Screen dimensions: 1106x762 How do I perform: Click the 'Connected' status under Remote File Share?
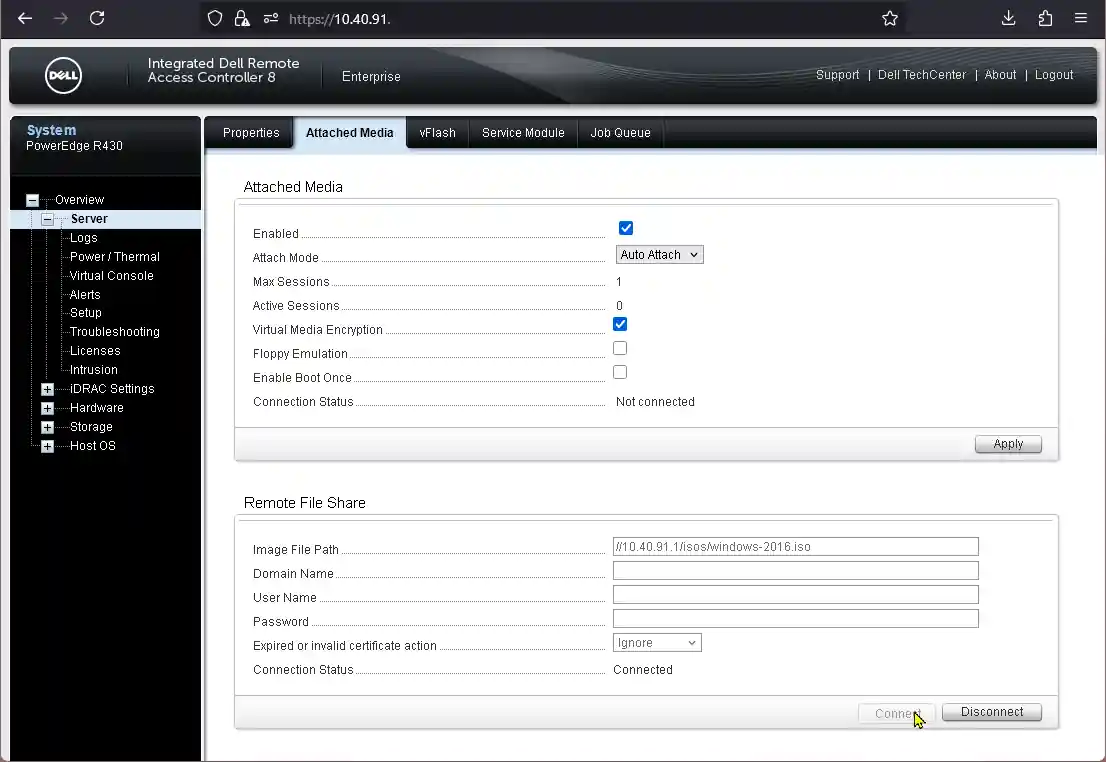(x=643, y=670)
